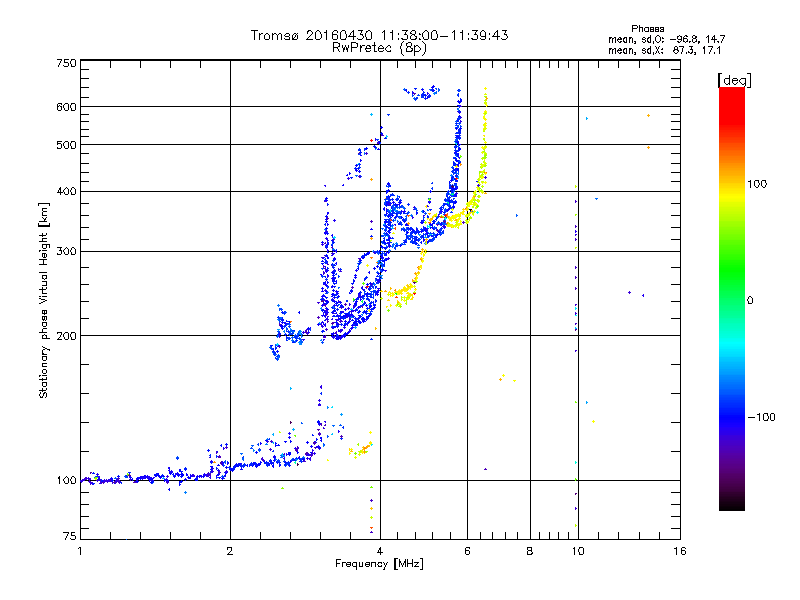The height and width of the screenshot is (600, 800).
Task: Click the plot title "Tromsø 20160430 11:38:00-11:39:43"
Action: pos(379,35)
